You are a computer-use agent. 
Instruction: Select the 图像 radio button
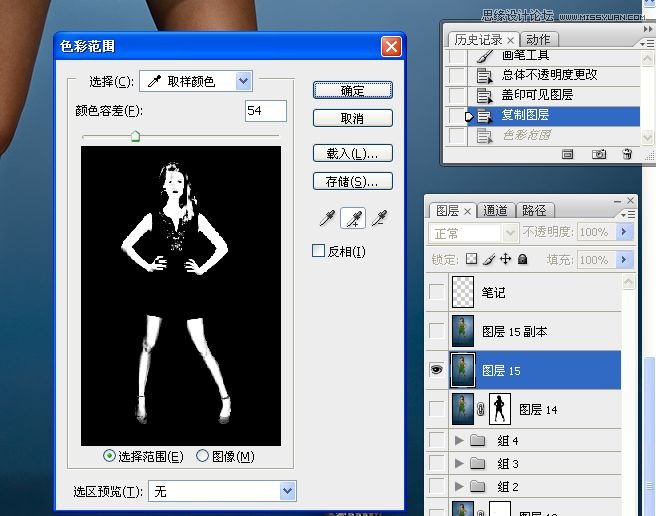[x=202, y=456]
